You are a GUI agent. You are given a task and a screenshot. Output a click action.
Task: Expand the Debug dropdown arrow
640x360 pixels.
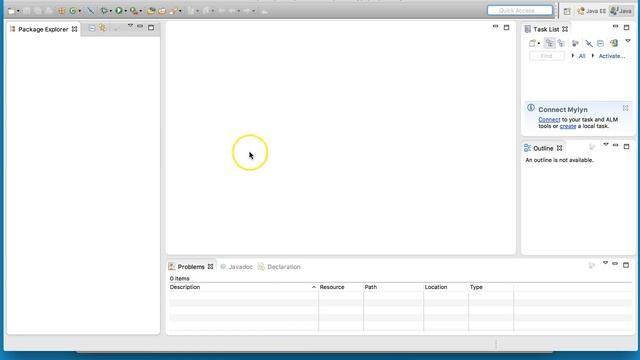(x=111, y=11)
